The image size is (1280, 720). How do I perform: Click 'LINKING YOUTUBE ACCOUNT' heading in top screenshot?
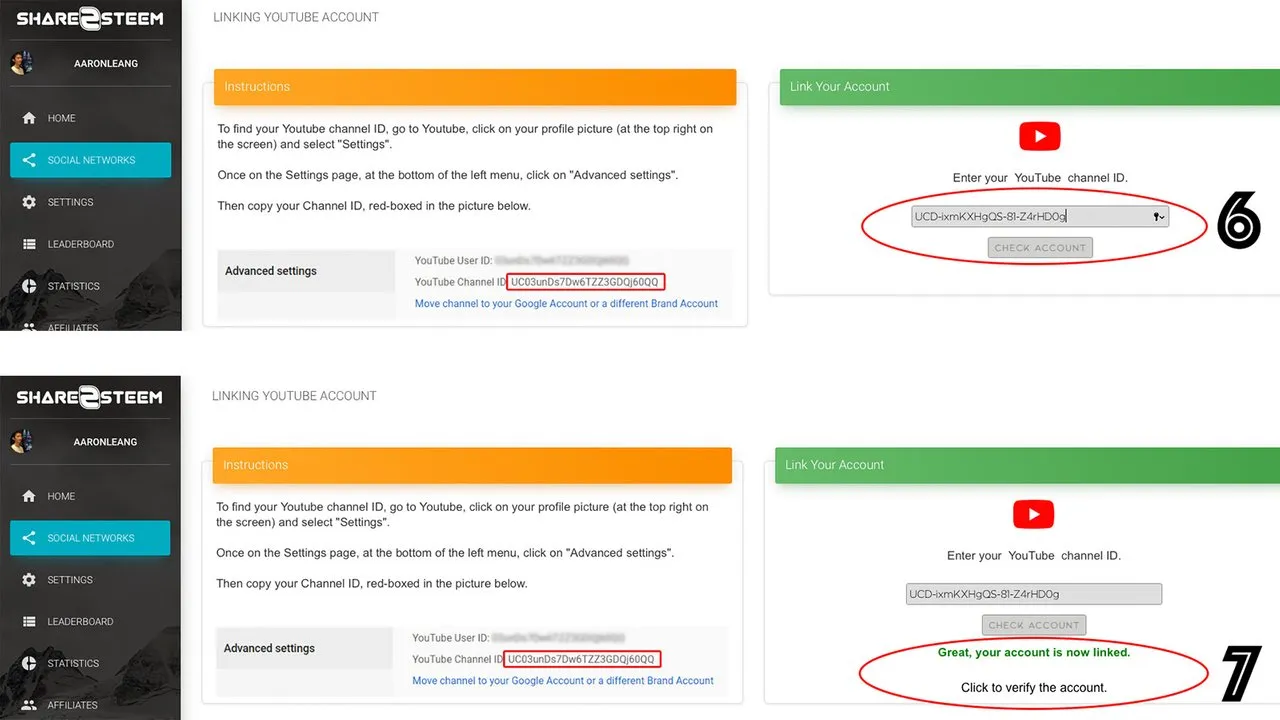[x=296, y=17]
